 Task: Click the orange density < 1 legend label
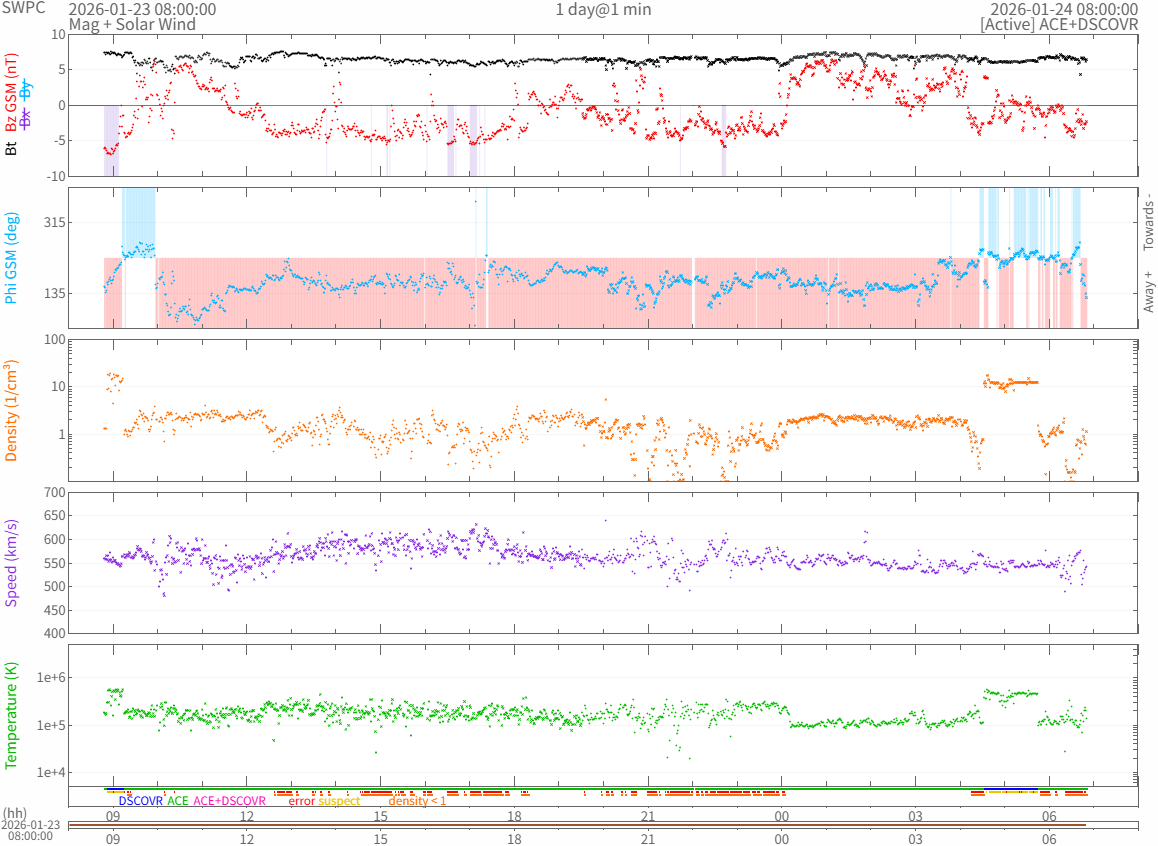click(417, 801)
